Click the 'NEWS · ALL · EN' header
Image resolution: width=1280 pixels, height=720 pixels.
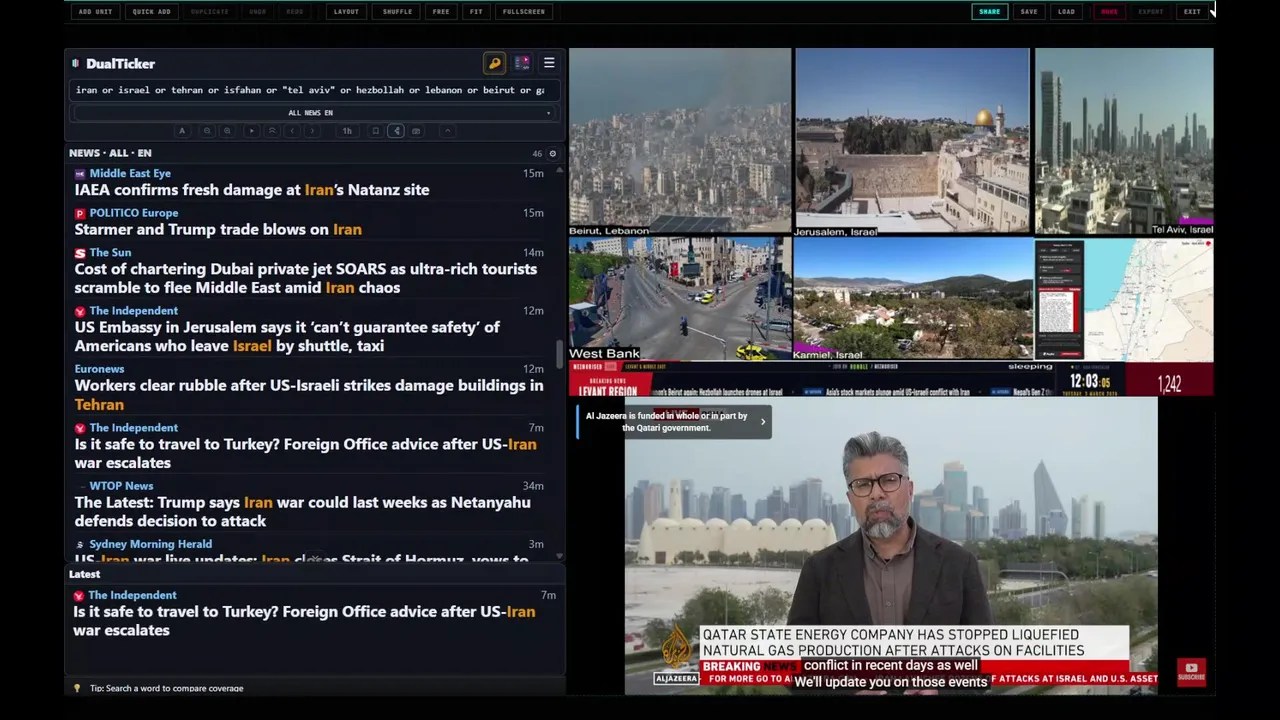coord(110,153)
